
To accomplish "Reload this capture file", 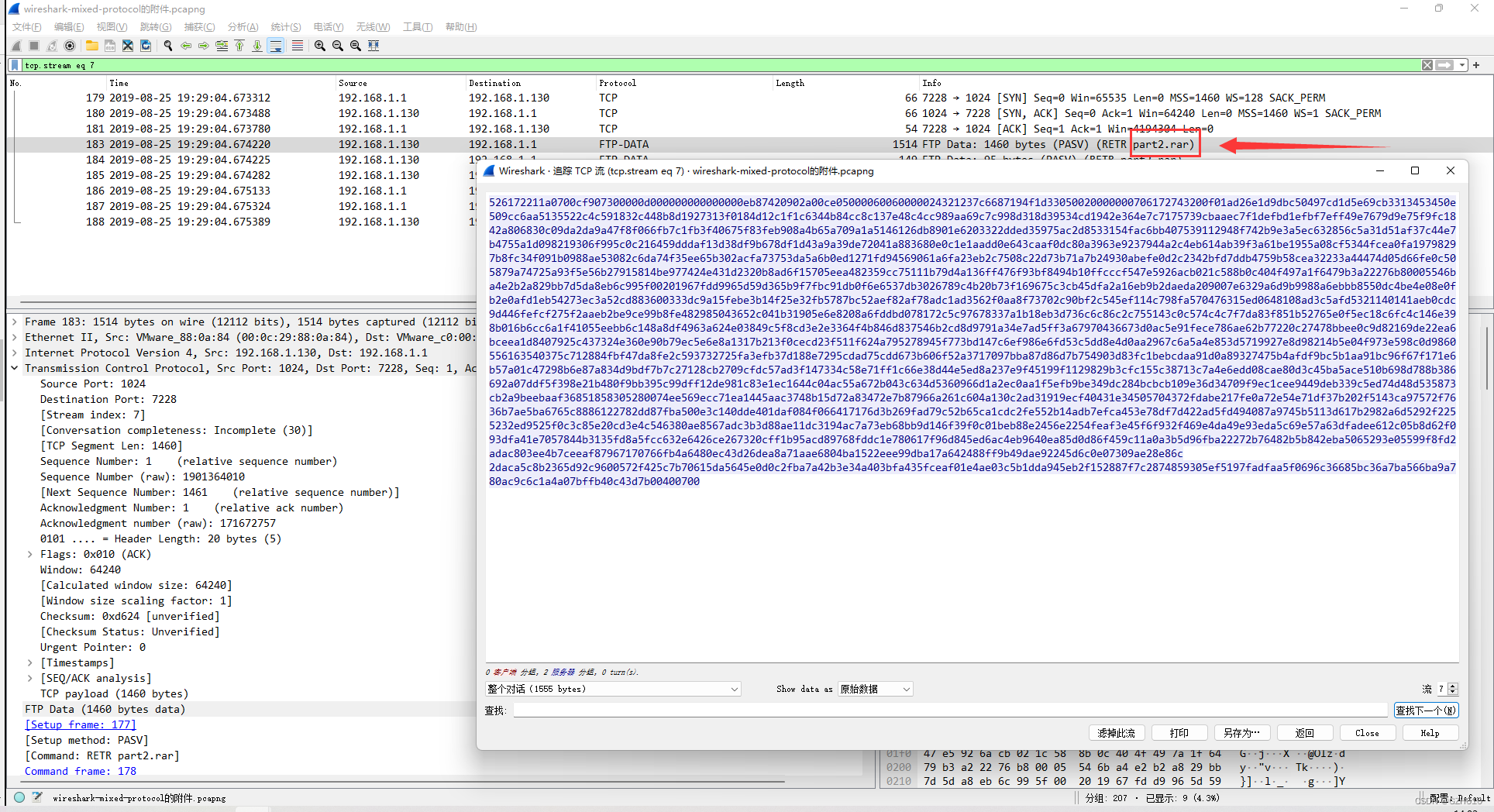I will (146, 45).
